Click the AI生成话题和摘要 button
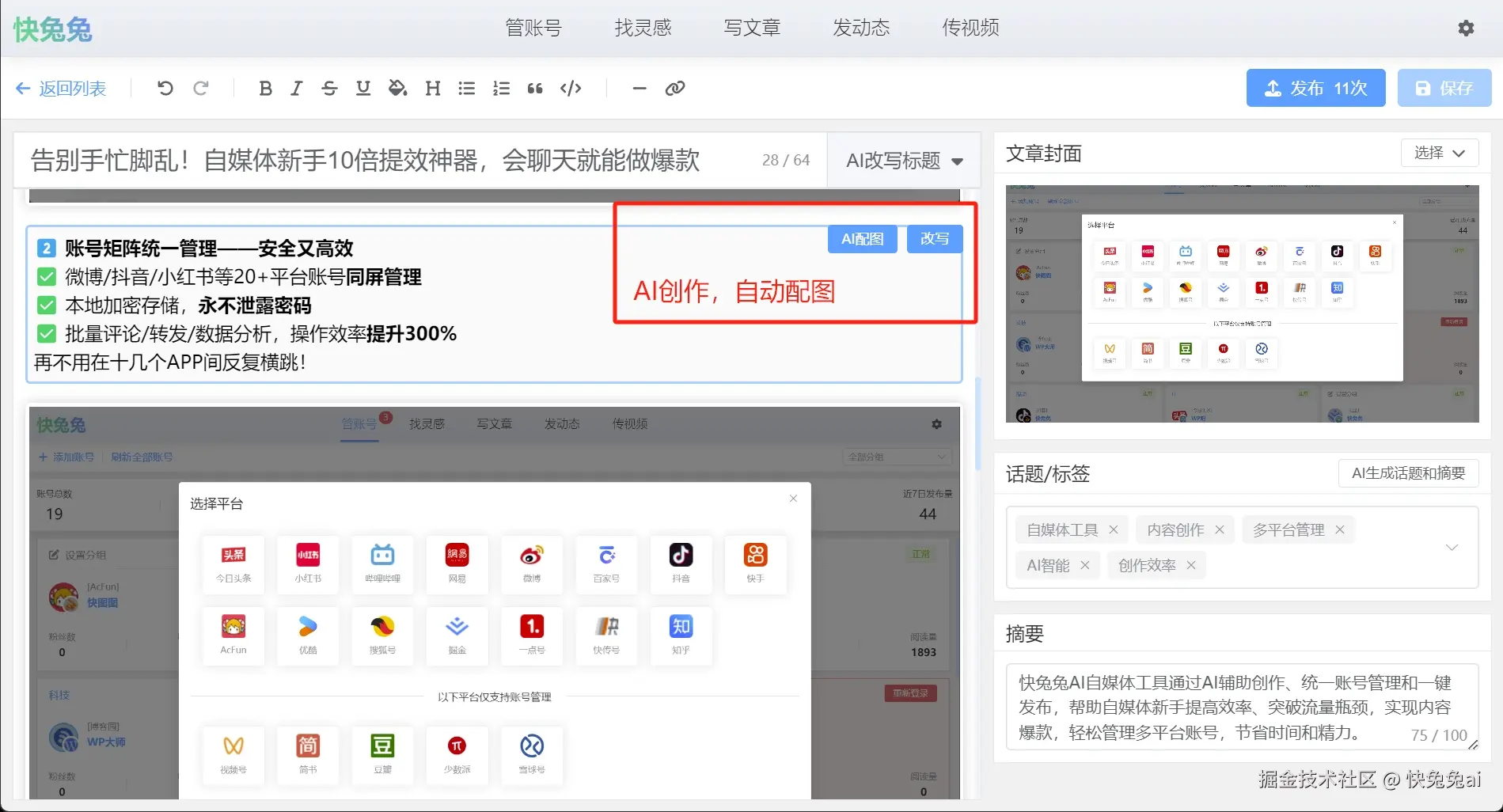Image resolution: width=1503 pixels, height=812 pixels. click(1407, 473)
